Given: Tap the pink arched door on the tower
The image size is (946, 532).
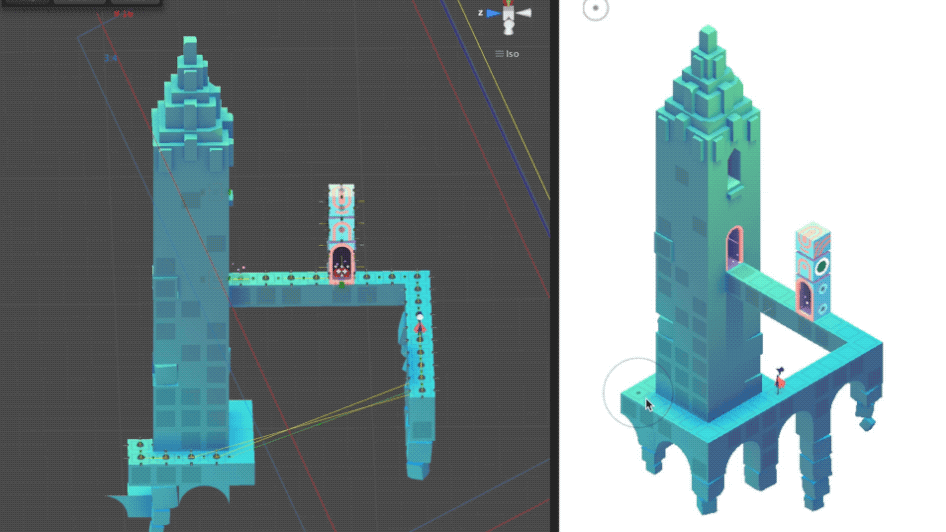Looking at the screenshot, I should click(x=735, y=251).
